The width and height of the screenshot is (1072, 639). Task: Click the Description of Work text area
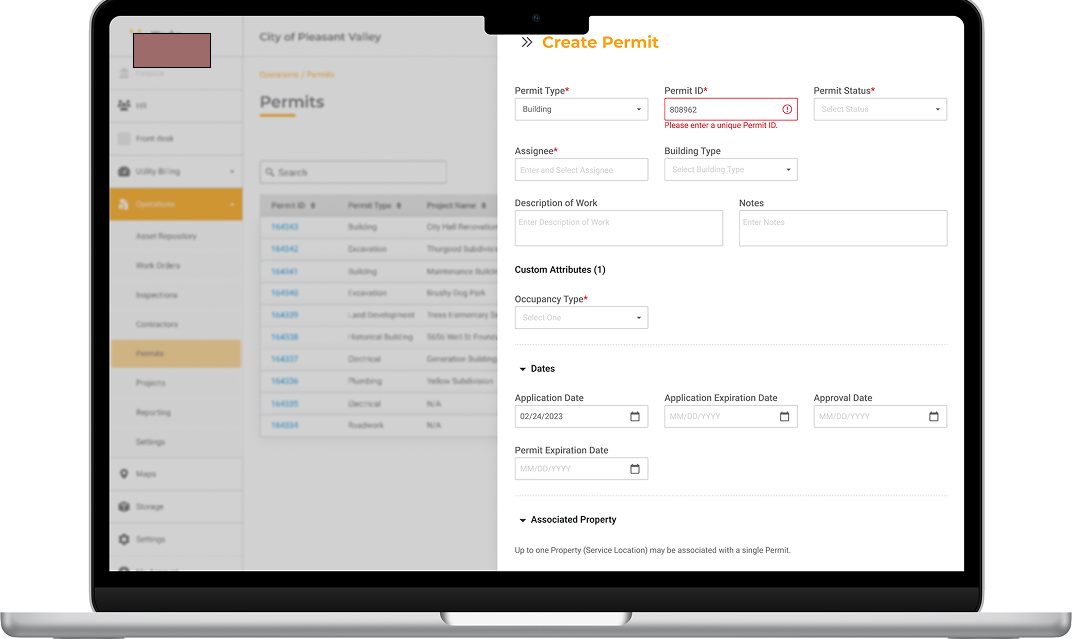coord(619,228)
